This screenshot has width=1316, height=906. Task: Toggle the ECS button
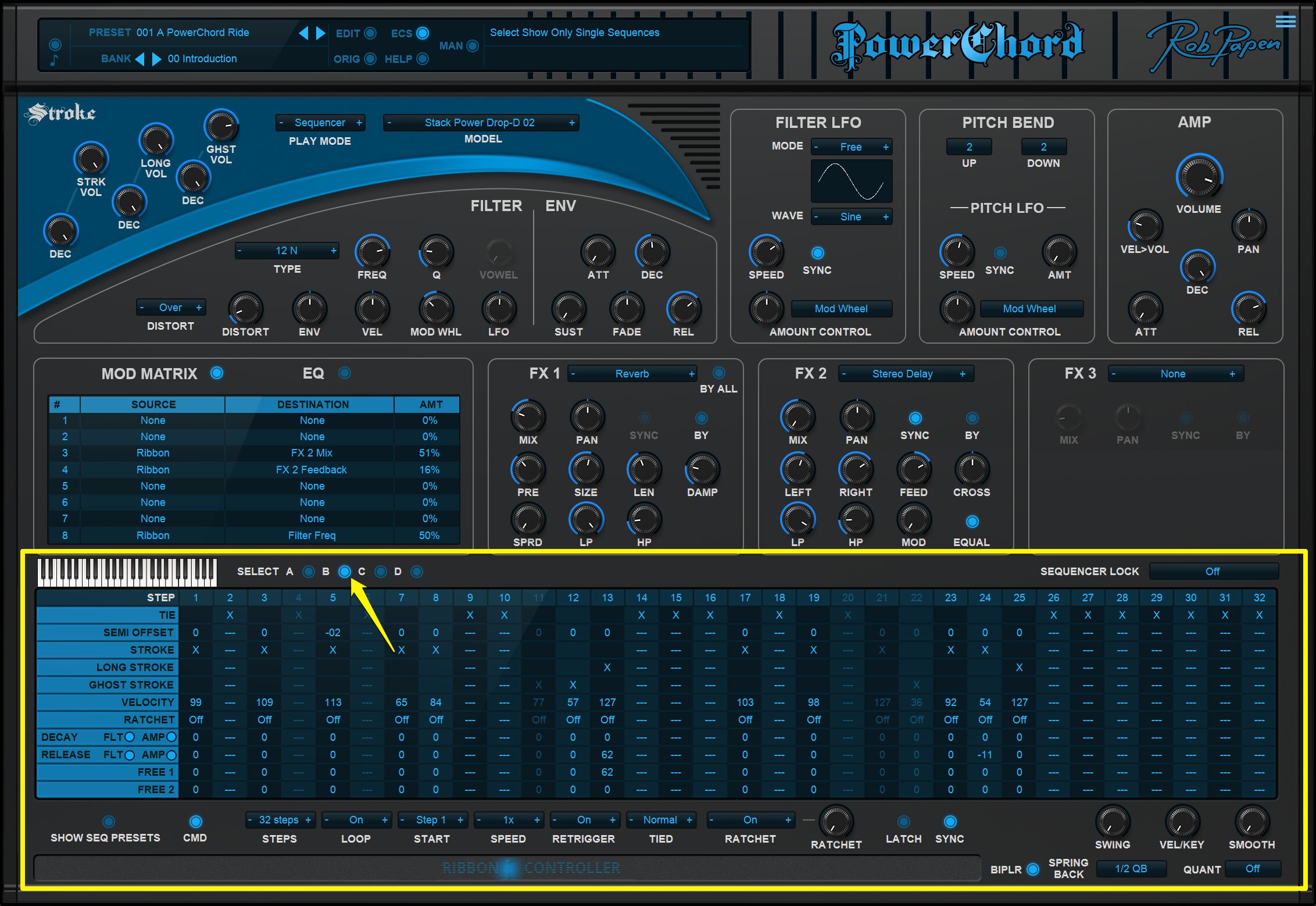(x=423, y=33)
